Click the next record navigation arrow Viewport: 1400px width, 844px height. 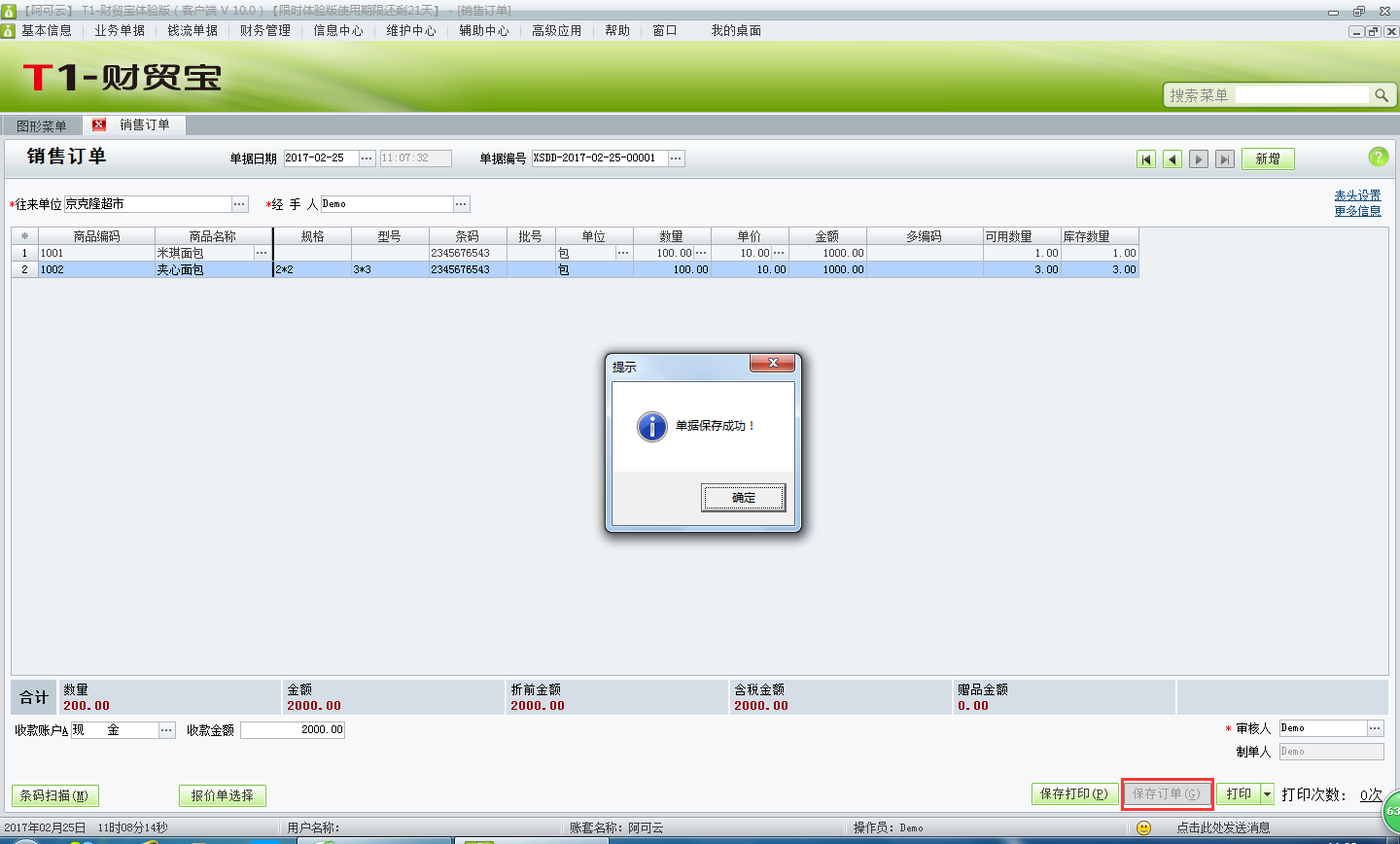1198,158
